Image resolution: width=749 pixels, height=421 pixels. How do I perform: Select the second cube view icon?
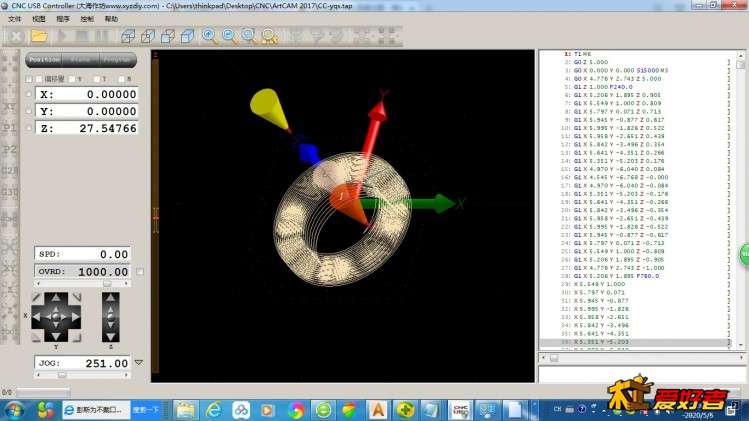point(148,36)
